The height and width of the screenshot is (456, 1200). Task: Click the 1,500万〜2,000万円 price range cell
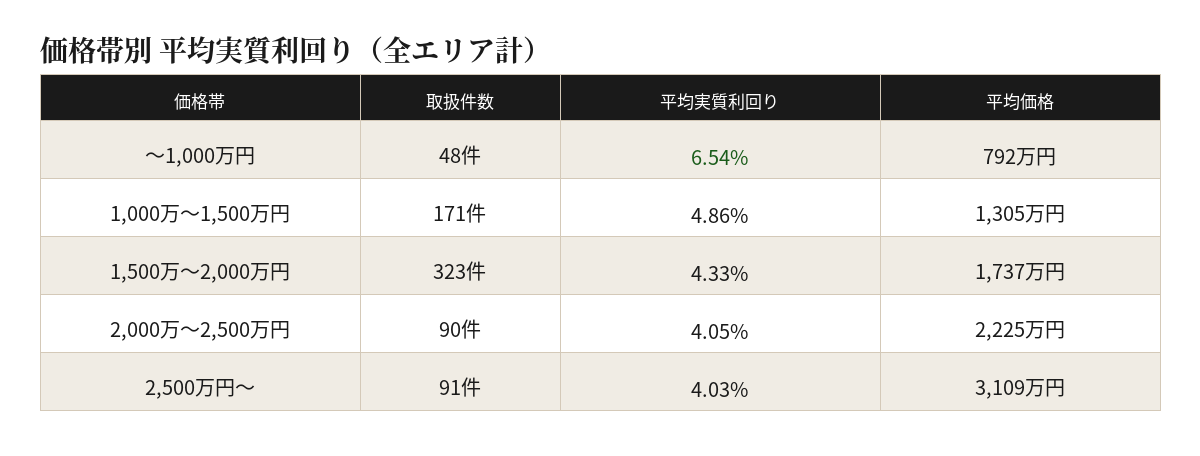(200, 272)
